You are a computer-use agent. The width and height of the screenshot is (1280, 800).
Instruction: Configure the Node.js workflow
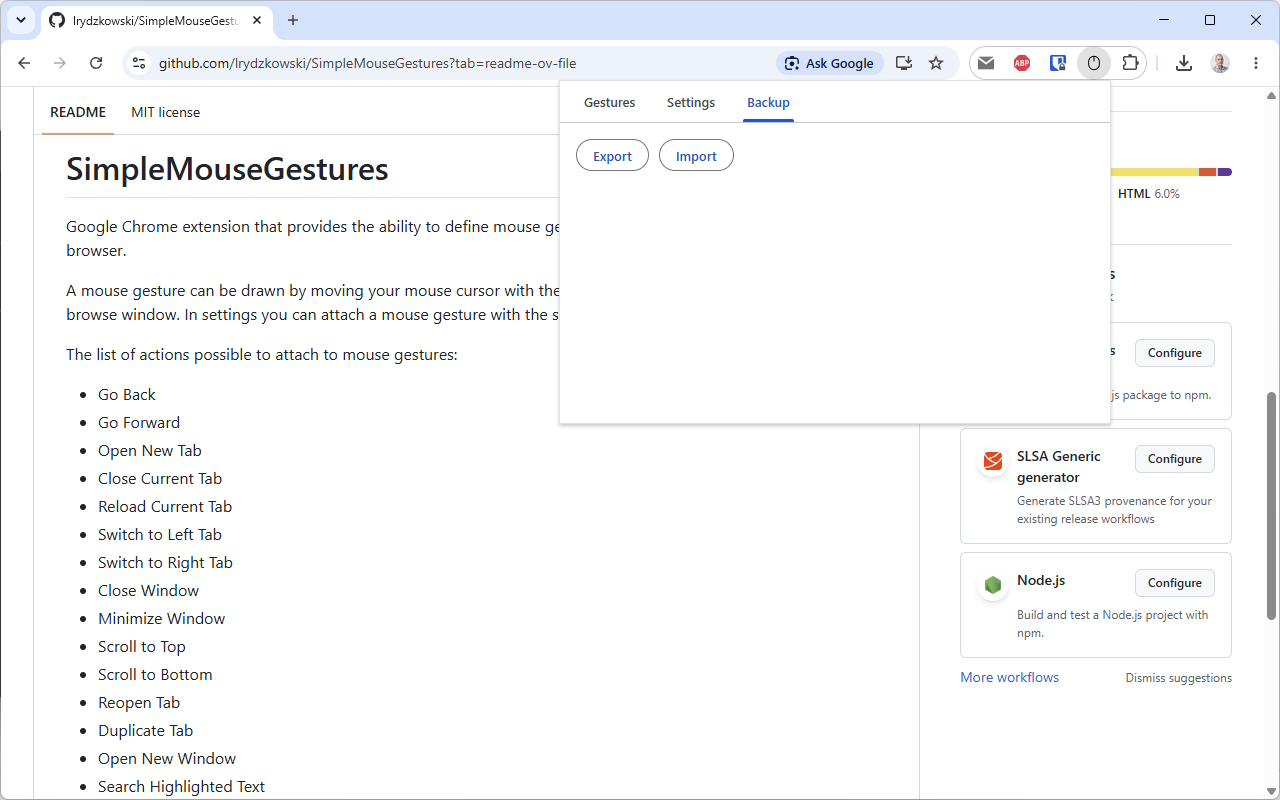pos(1175,583)
